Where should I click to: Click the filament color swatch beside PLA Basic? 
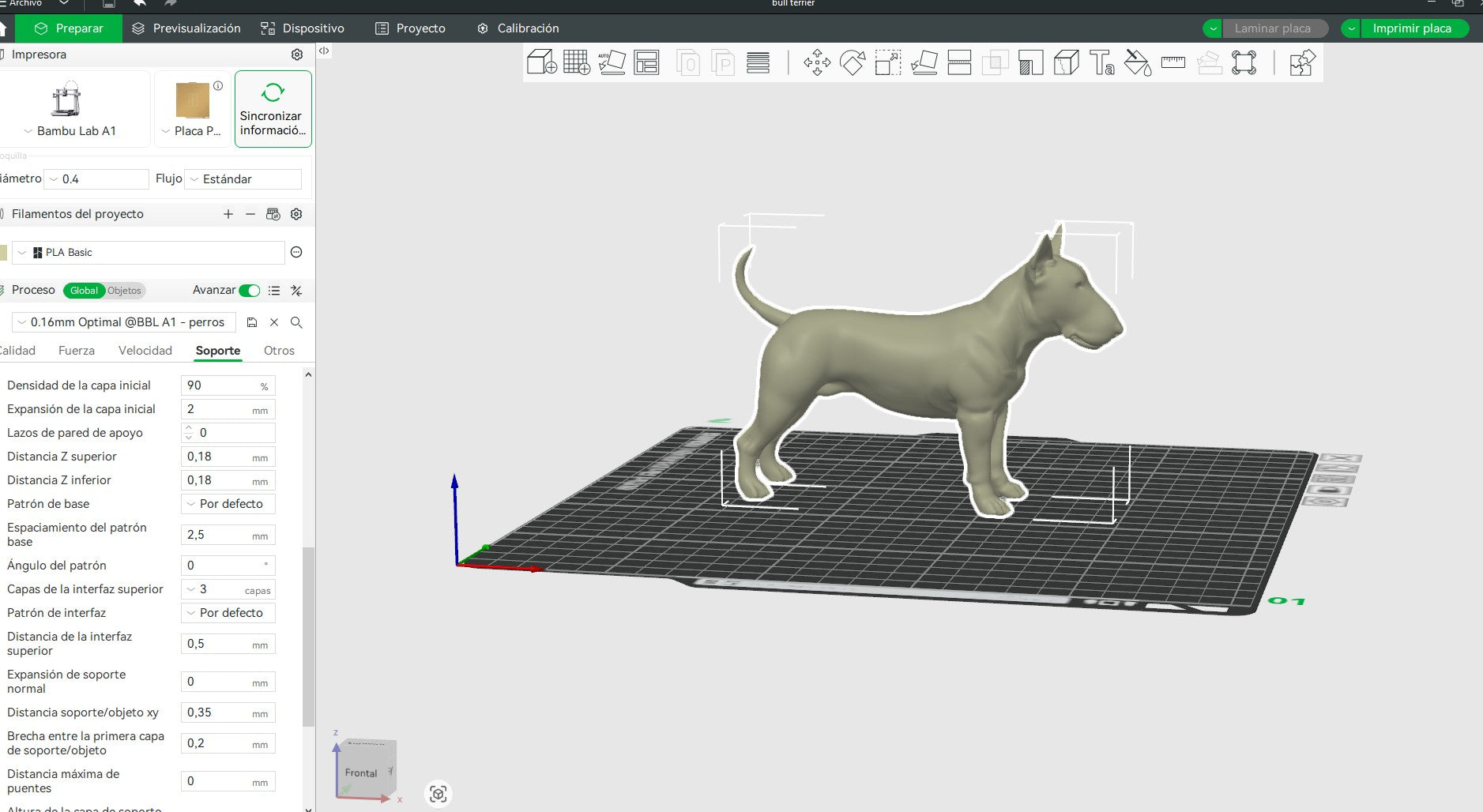[x=3, y=253]
